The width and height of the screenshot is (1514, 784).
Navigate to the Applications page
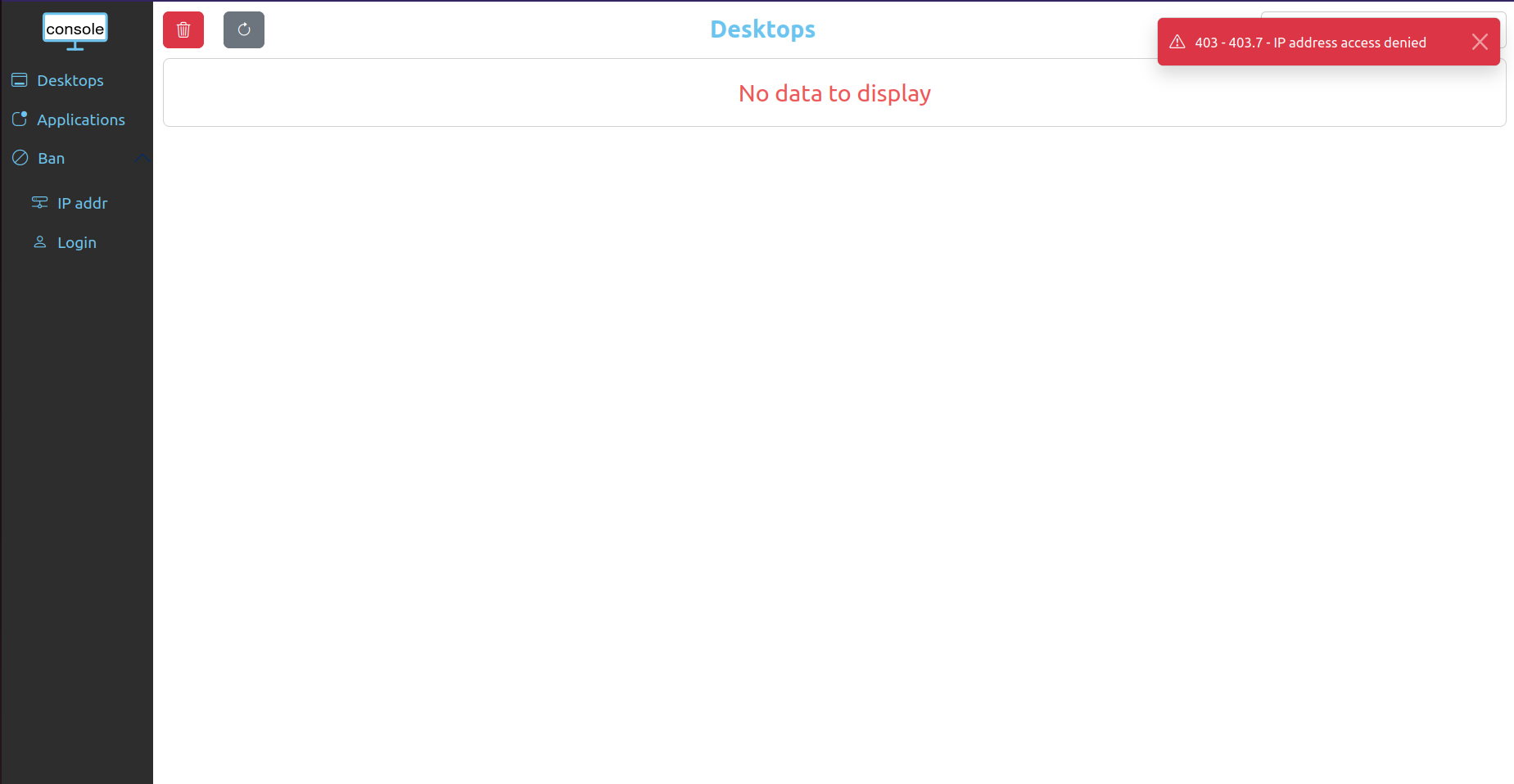(x=81, y=119)
